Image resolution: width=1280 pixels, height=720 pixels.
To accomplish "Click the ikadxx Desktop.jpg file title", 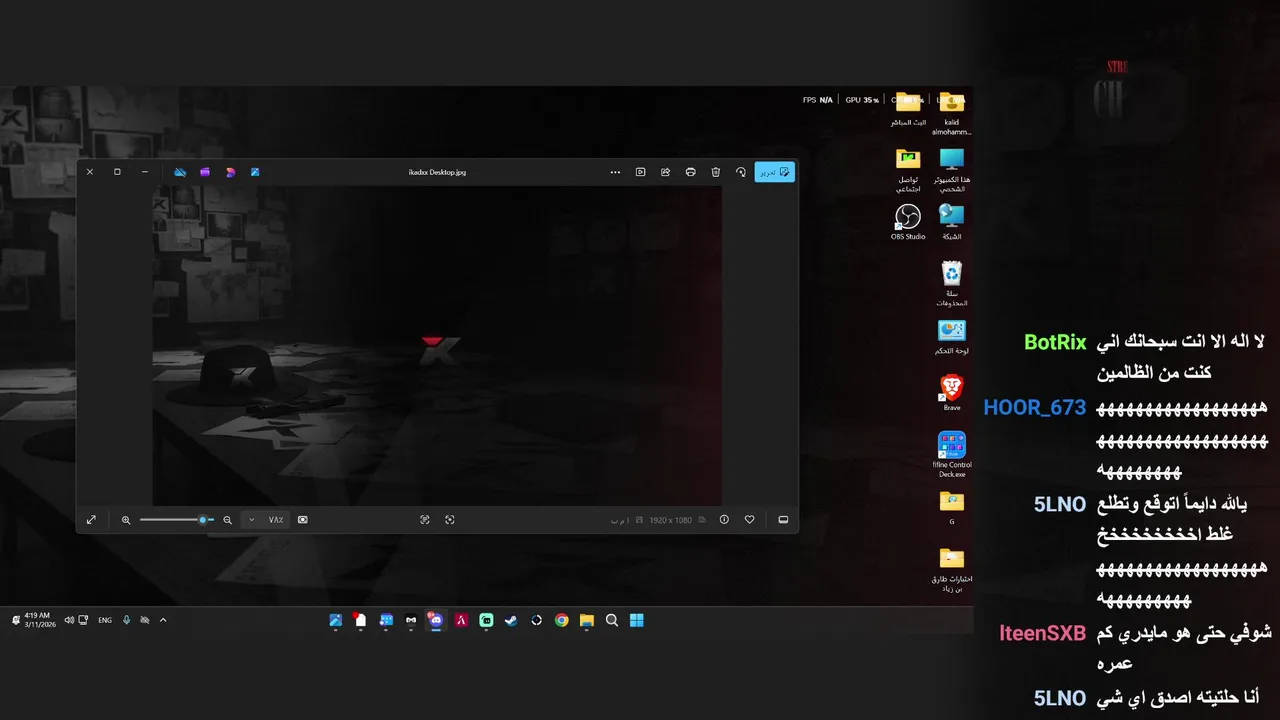I will [437, 172].
